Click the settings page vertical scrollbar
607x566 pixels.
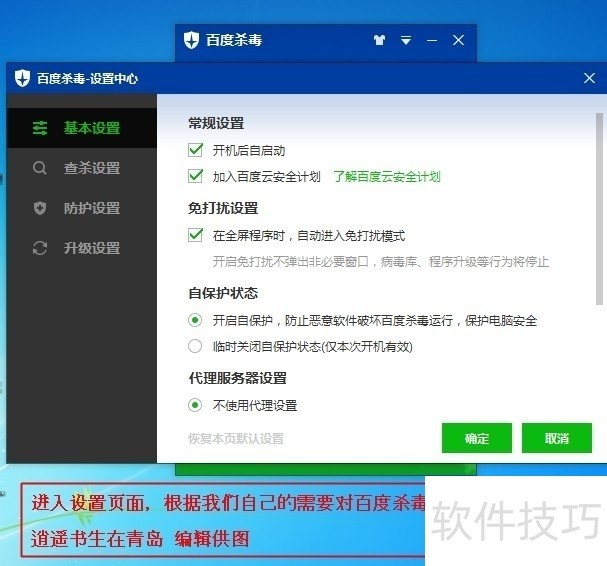[x=599, y=209]
